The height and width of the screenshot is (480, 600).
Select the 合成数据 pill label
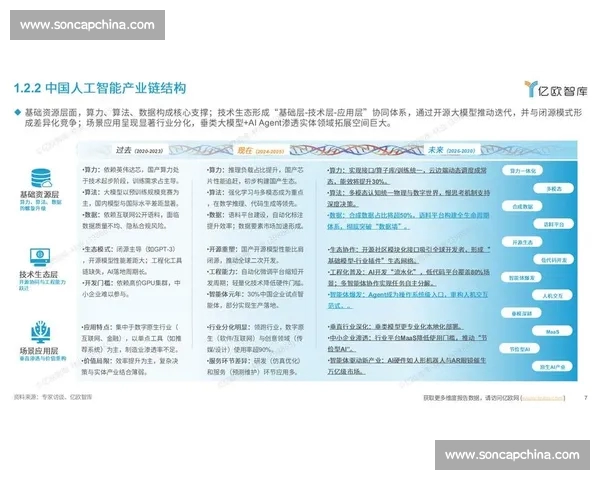[x=522, y=206]
